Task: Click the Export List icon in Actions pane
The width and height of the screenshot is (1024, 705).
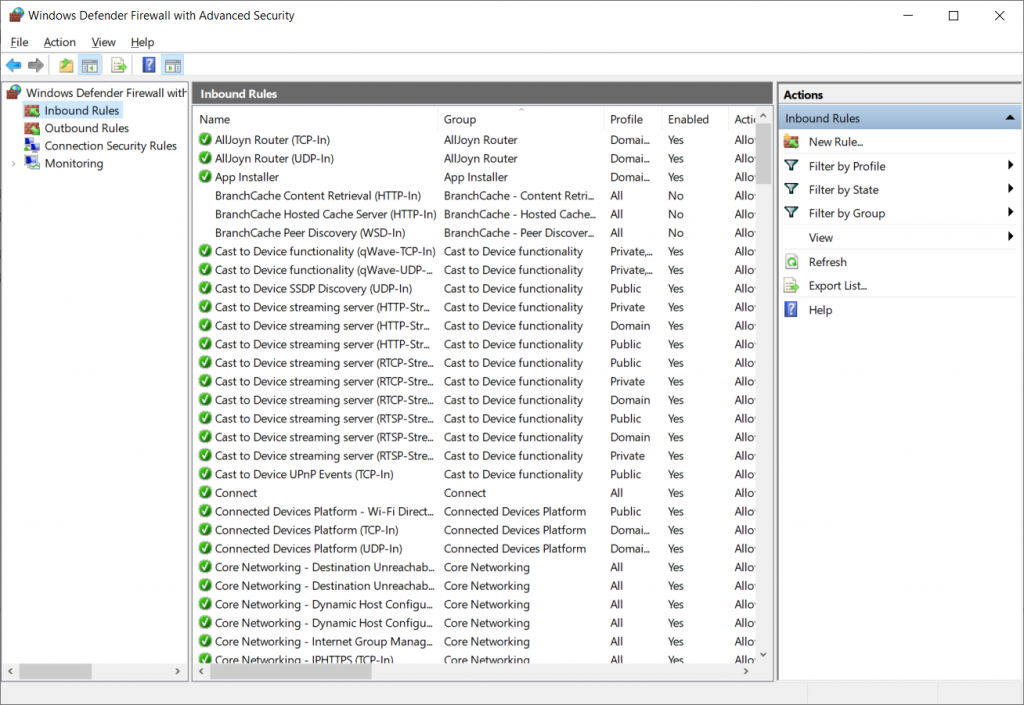Action: point(792,285)
